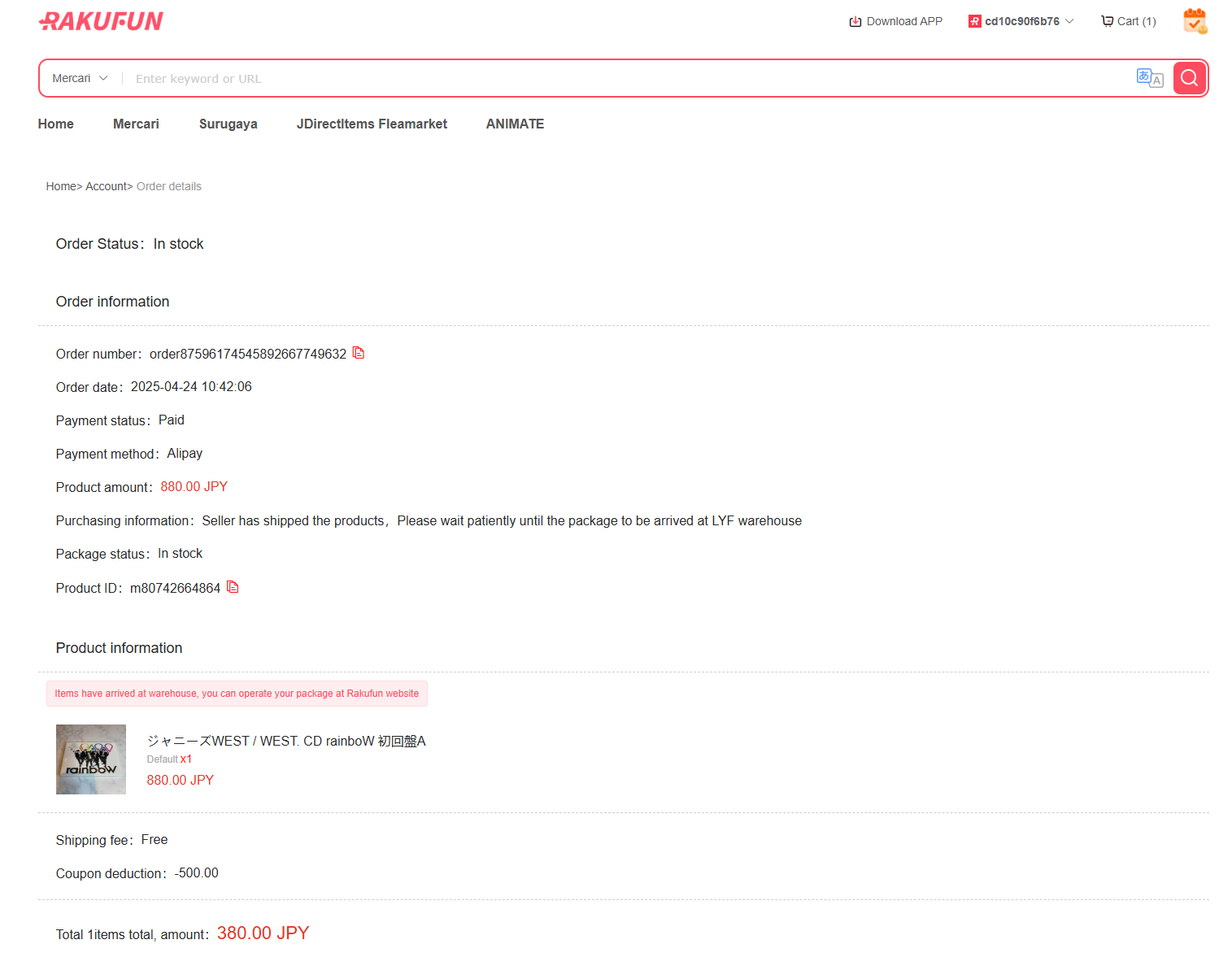The image size is (1232, 979).
Task: Open the ANIMATE navigation tab
Action: (x=515, y=124)
